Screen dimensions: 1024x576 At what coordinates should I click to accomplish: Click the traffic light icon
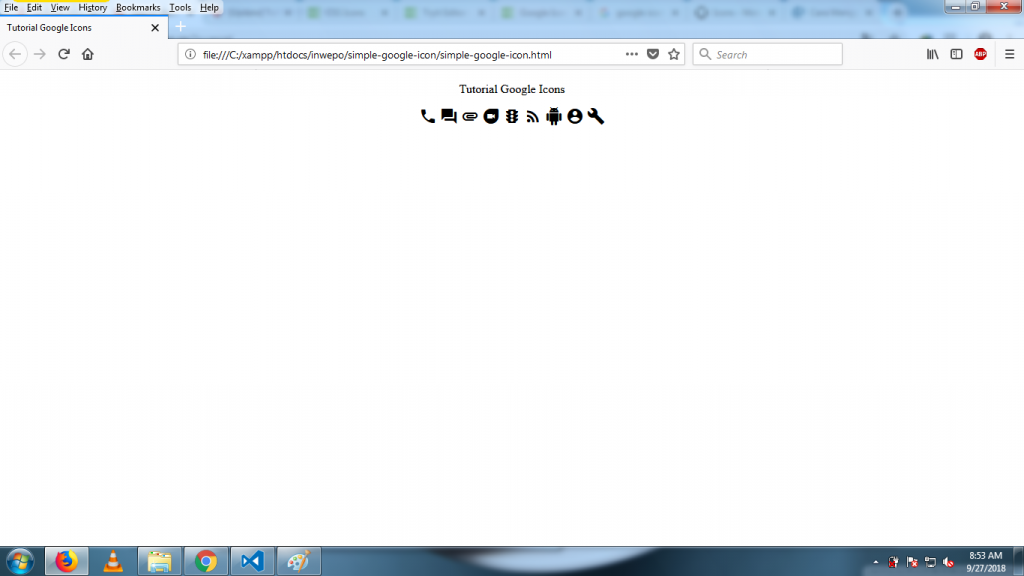[x=512, y=116]
